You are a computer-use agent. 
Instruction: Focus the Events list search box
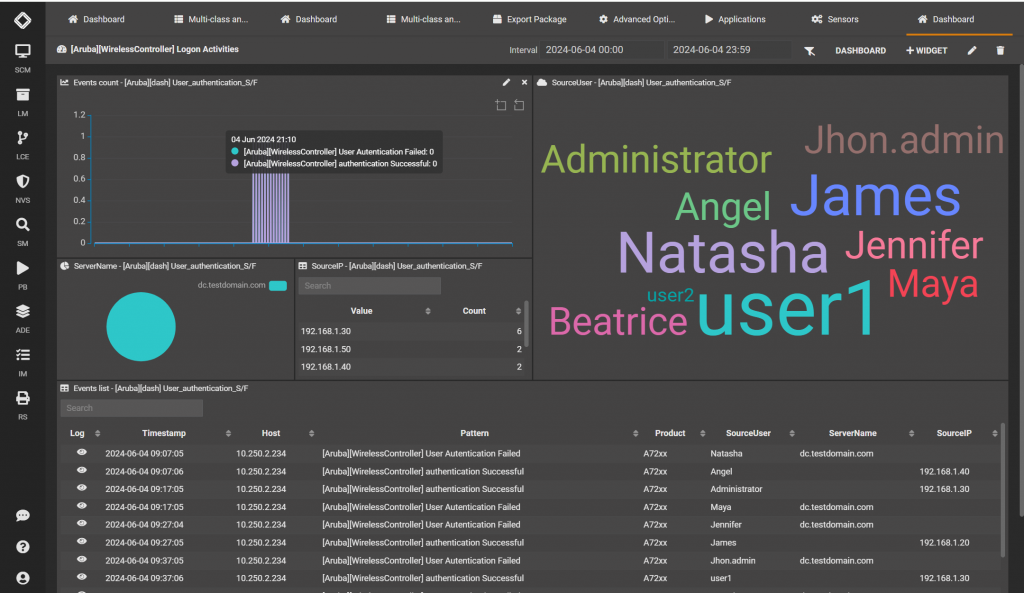pos(131,408)
